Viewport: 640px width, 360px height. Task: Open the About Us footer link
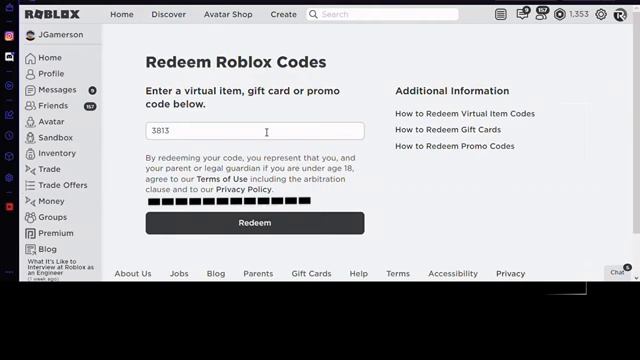coord(133,274)
